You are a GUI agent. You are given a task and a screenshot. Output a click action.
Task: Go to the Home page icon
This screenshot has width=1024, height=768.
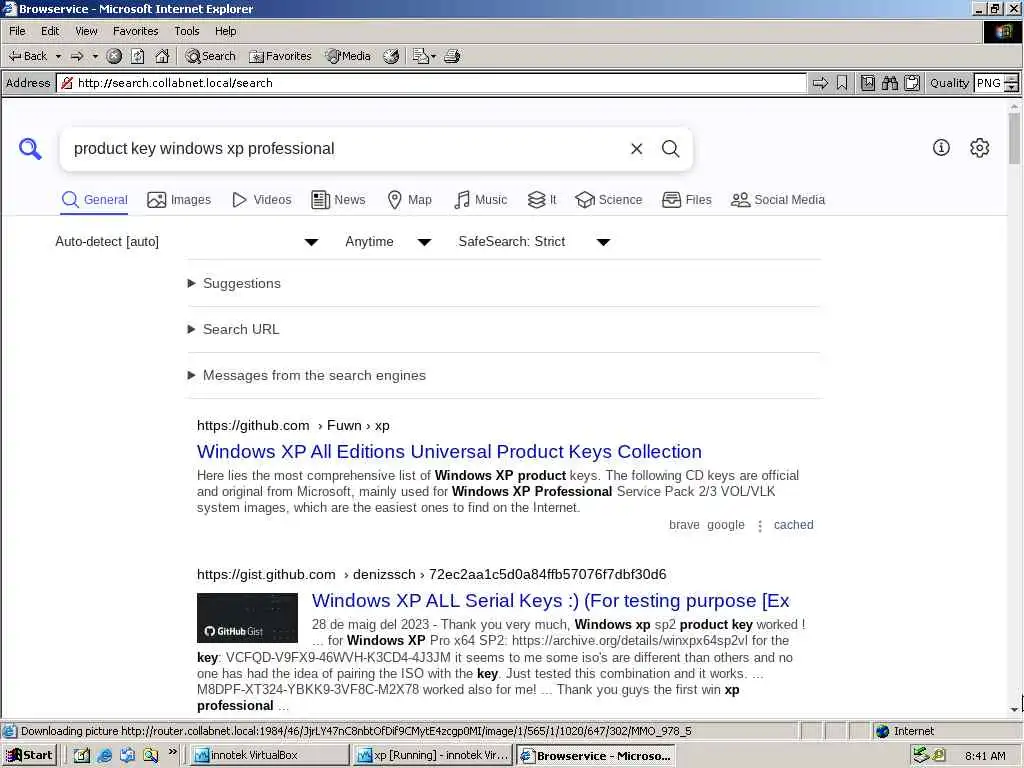[x=162, y=56]
